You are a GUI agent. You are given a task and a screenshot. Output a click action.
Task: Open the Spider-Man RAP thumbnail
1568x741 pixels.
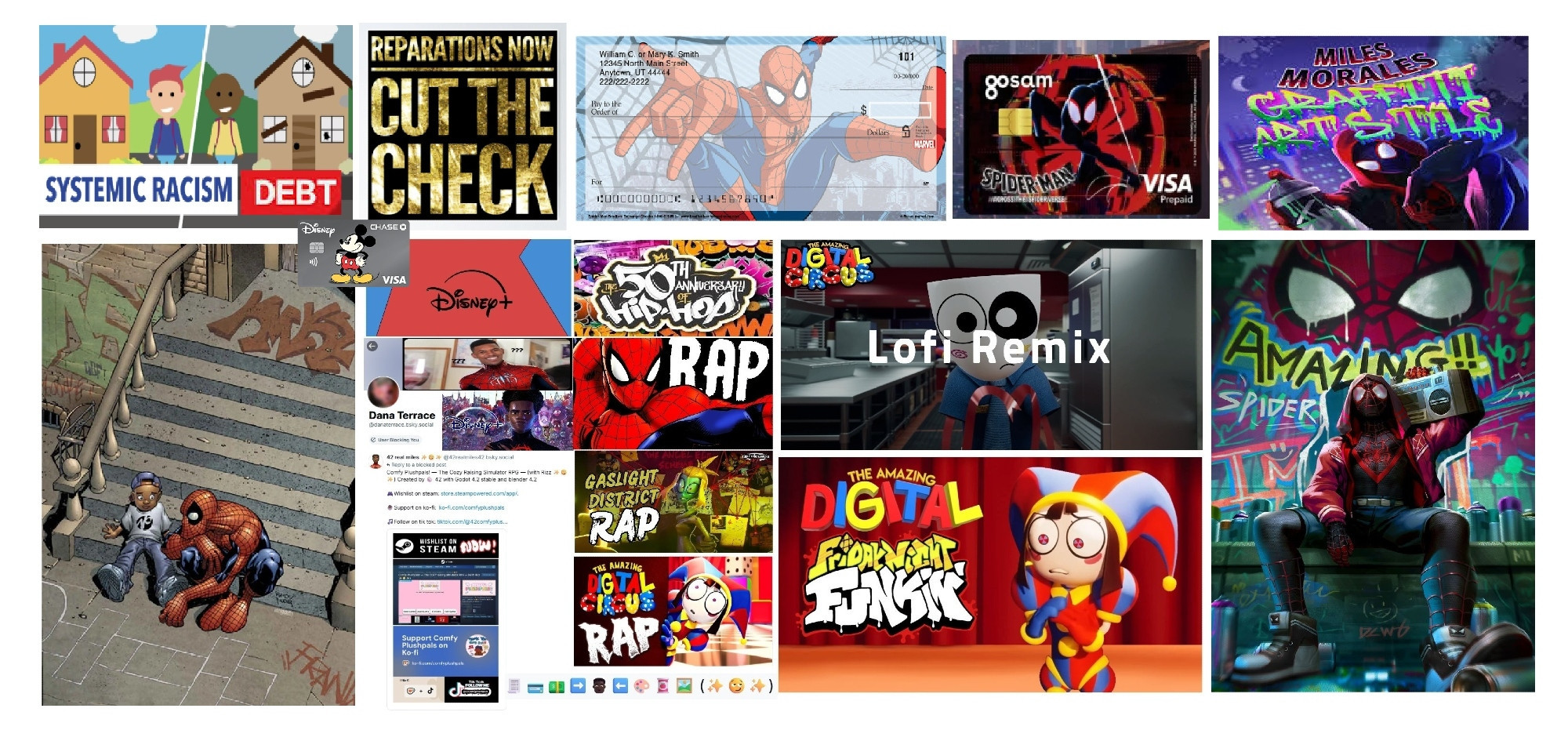coord(673,394)
